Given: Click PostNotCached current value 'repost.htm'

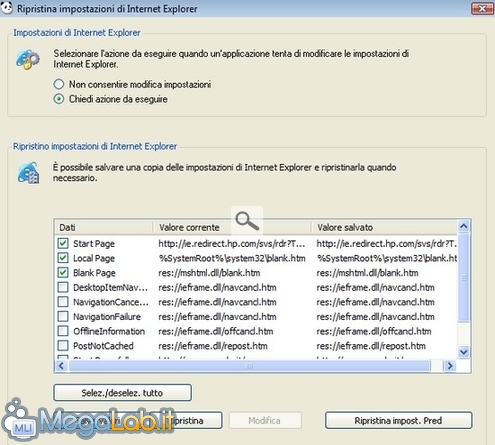Looking at the screenshot, I should tap(213, 346).
